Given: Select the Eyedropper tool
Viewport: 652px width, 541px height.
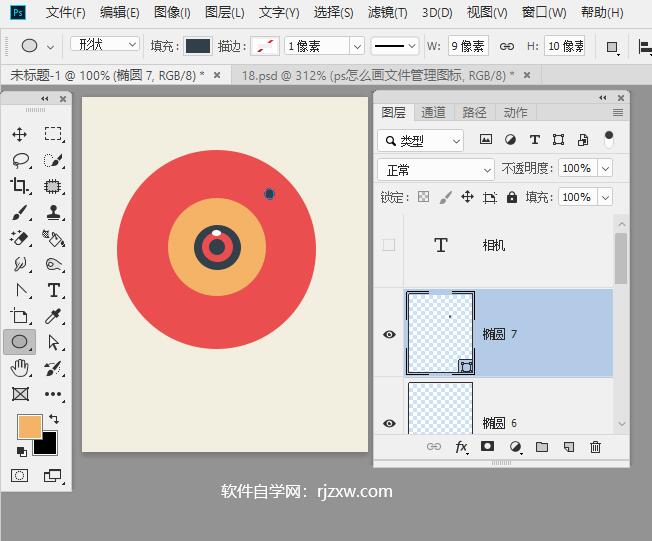Looking at the screenshot, I should tap(53, 316).
